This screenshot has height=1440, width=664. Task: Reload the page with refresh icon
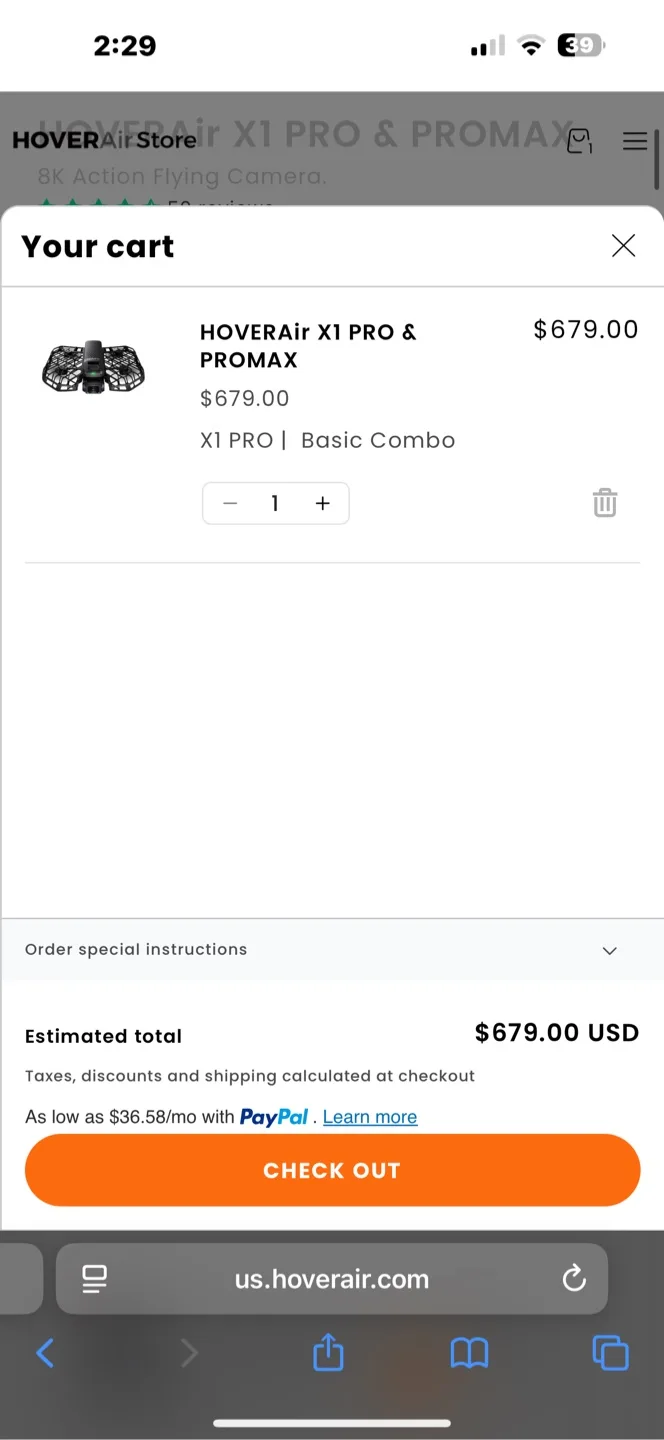coord(574,1278)
